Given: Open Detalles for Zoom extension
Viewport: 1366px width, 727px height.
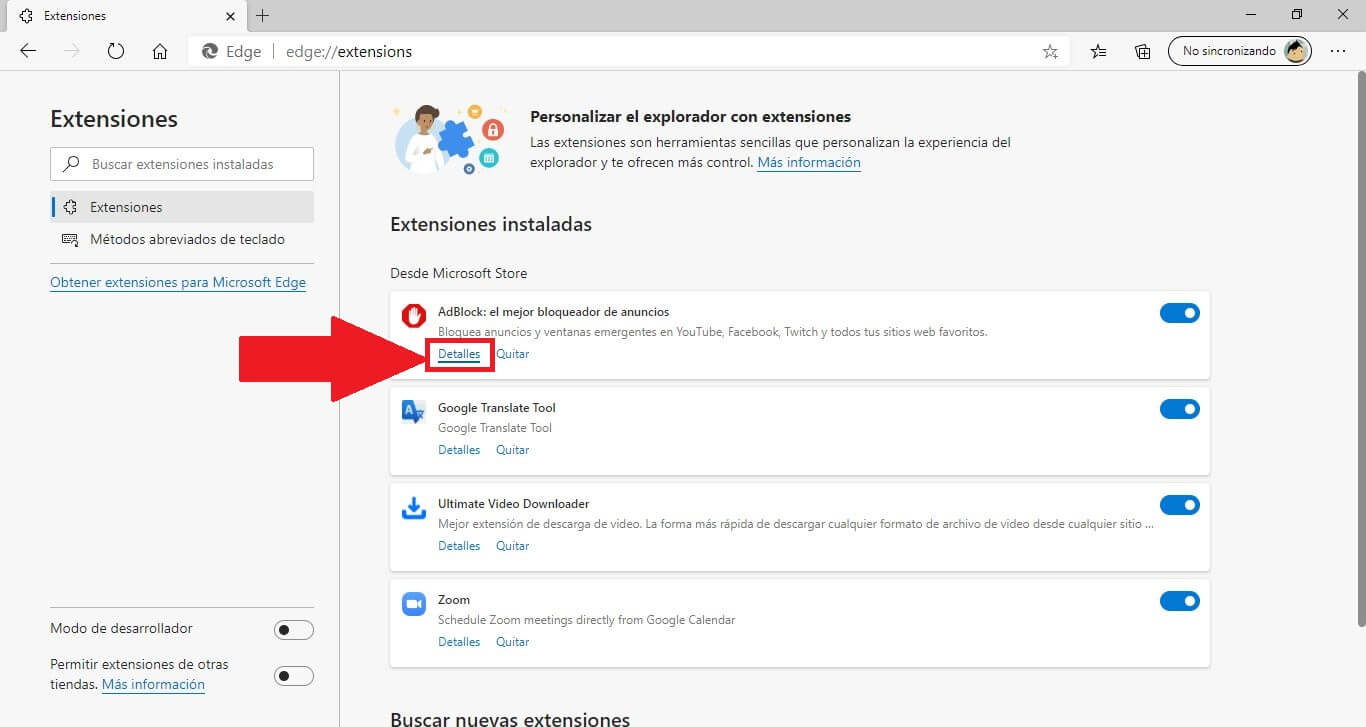Looking at the screenshot, I should click(459, 642).
